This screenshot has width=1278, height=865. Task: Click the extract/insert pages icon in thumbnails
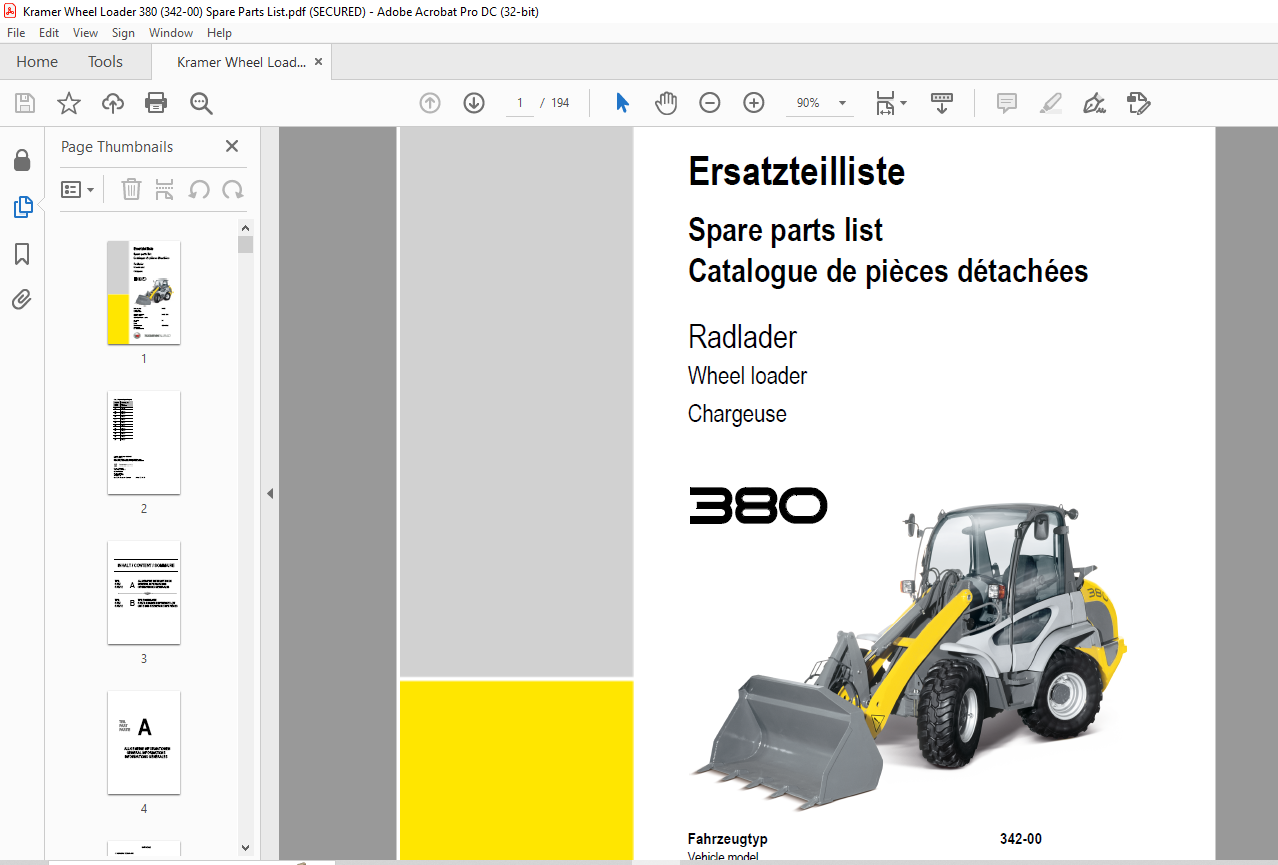pyautogui.click(x=165, y=189)
